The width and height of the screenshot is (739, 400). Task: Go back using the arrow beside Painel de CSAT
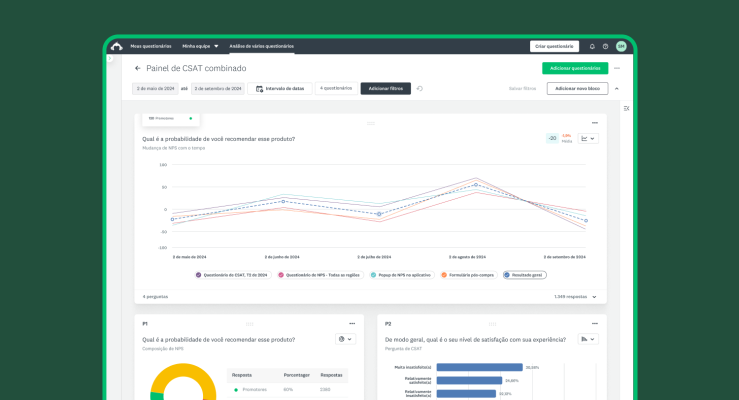tap(138, 68)
